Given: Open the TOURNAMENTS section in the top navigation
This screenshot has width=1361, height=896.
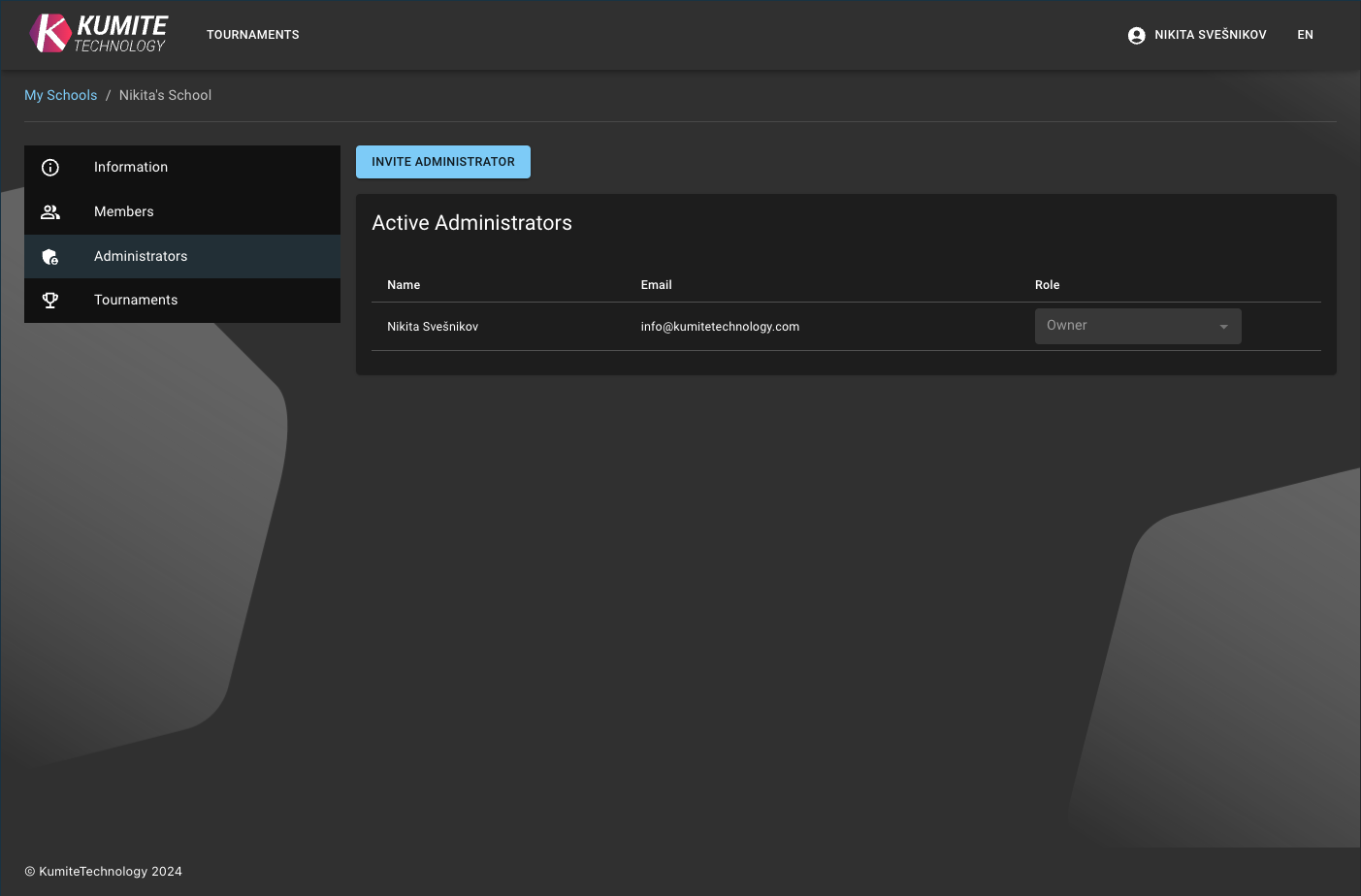Looking at the screenshot, I should [252, 34].
